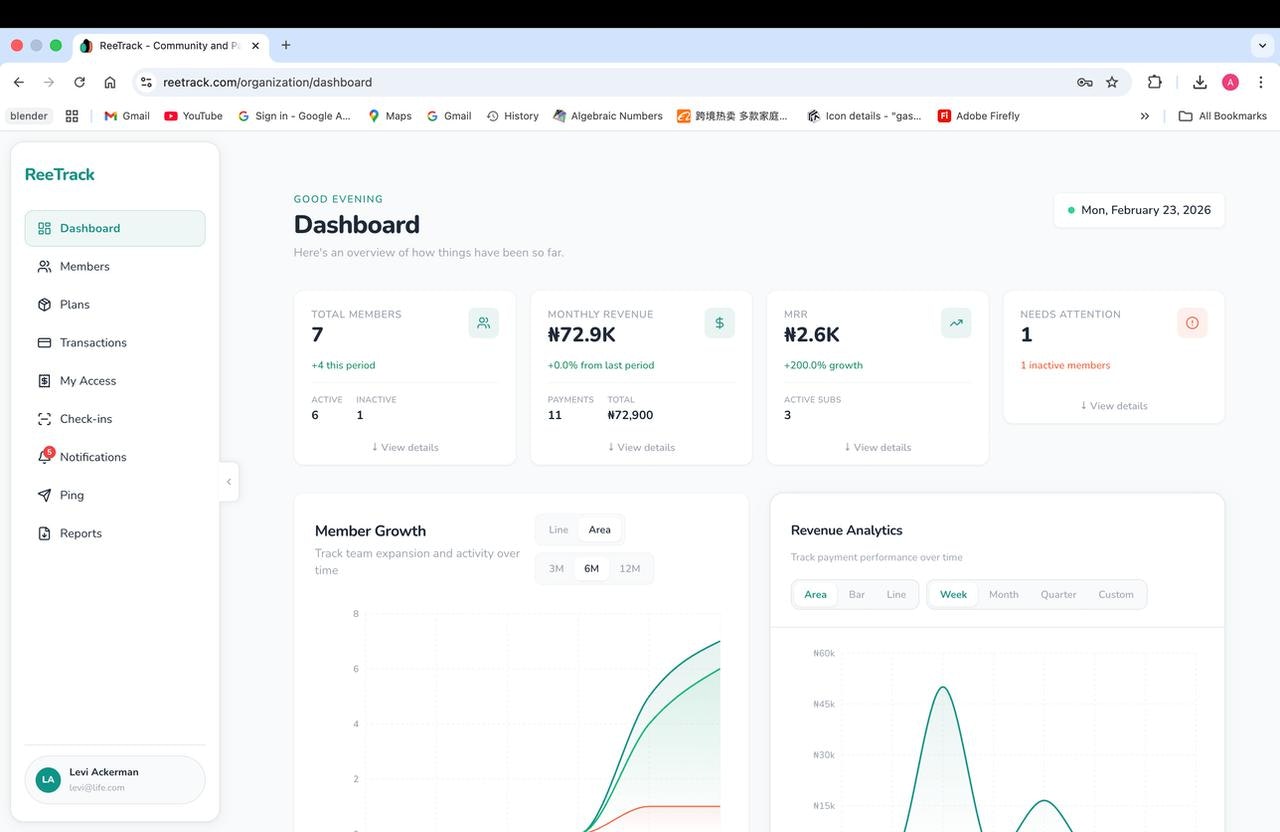Viewport: 1280px width, 832px height.
Task: Expand View details on the Total Members card
Action: point(404,447)
